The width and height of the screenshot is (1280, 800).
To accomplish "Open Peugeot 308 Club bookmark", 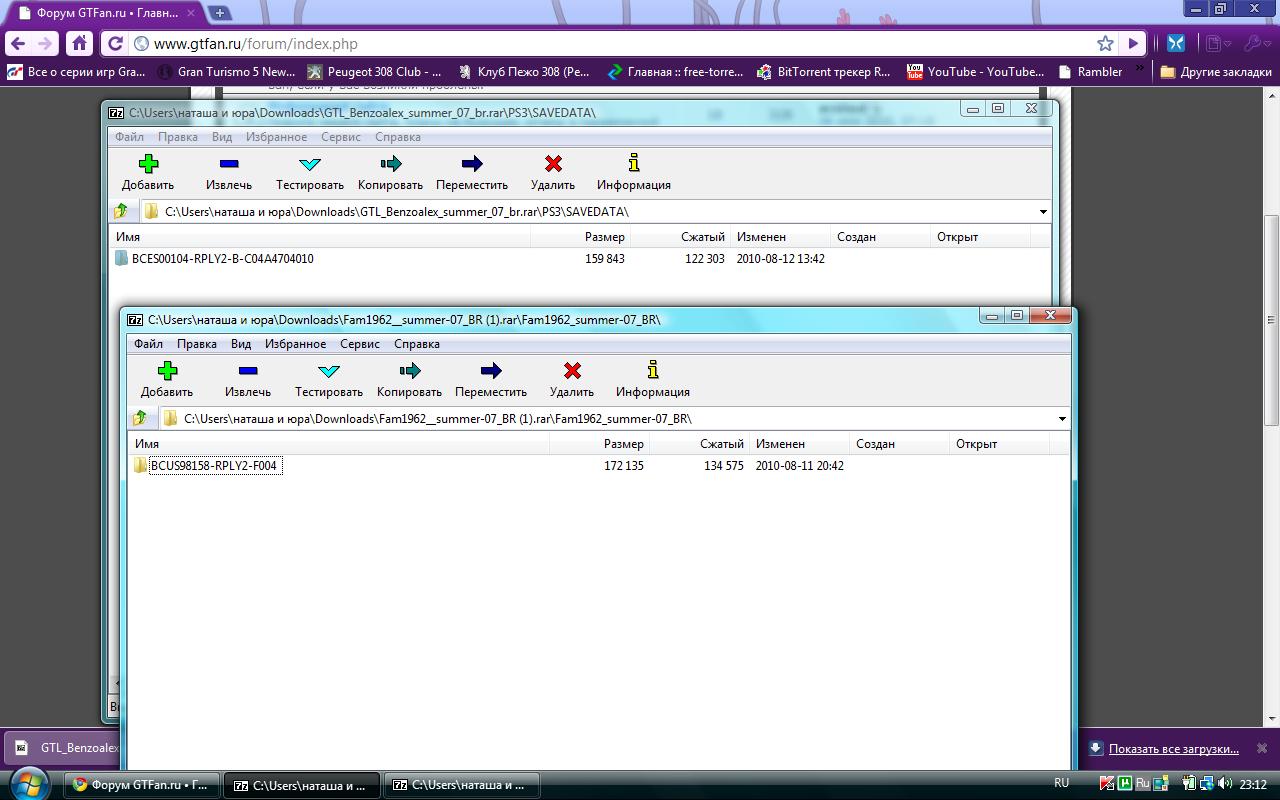I will pyautogui.click(x=375, y=71).
